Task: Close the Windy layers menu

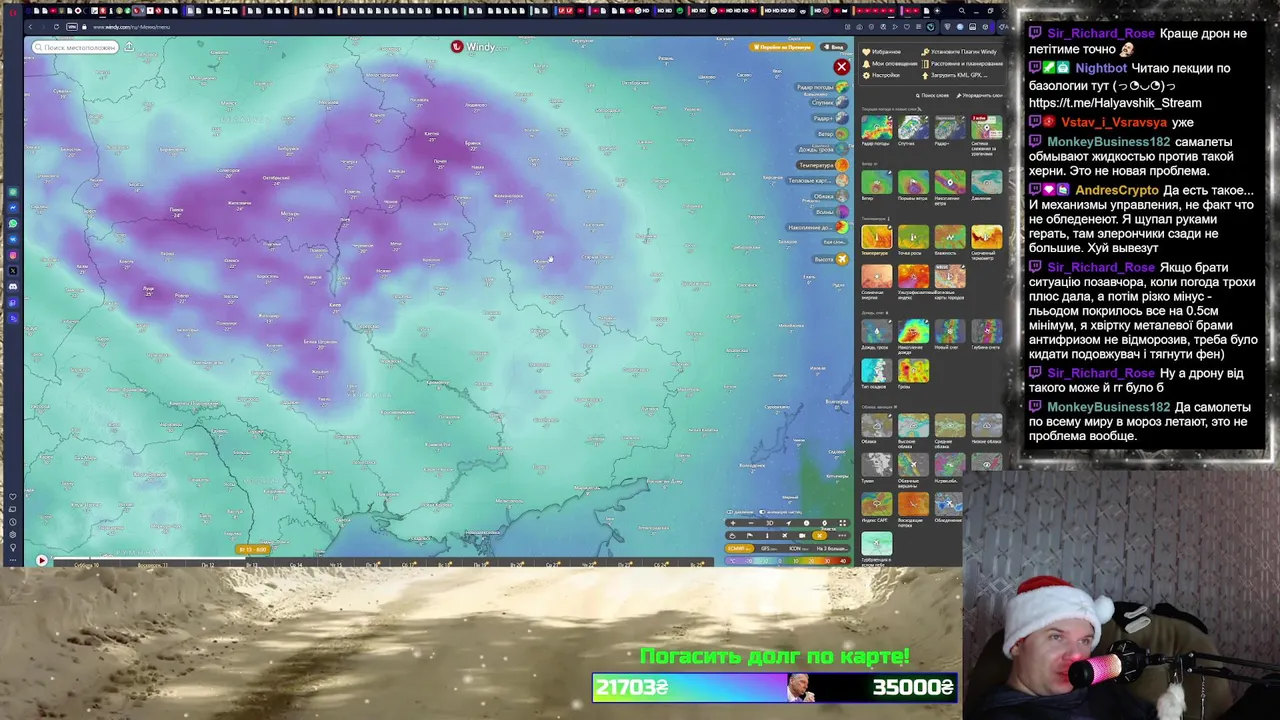Action: (x=841, y=67)
